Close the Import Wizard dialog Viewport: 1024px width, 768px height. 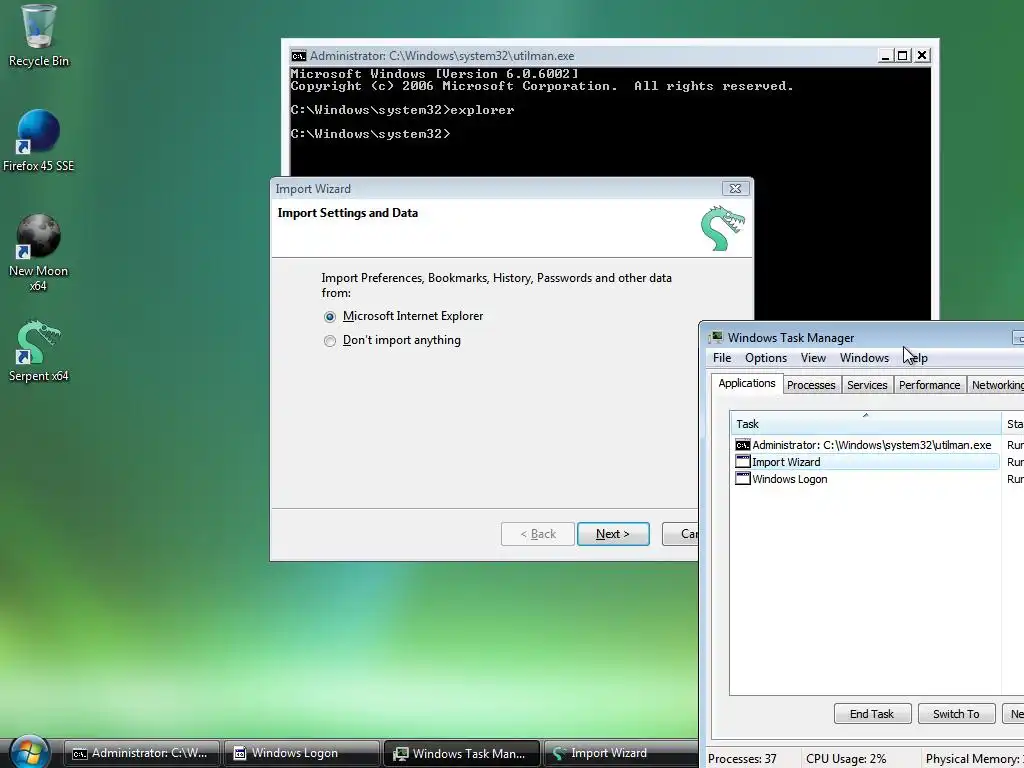[x=735, y=189]
